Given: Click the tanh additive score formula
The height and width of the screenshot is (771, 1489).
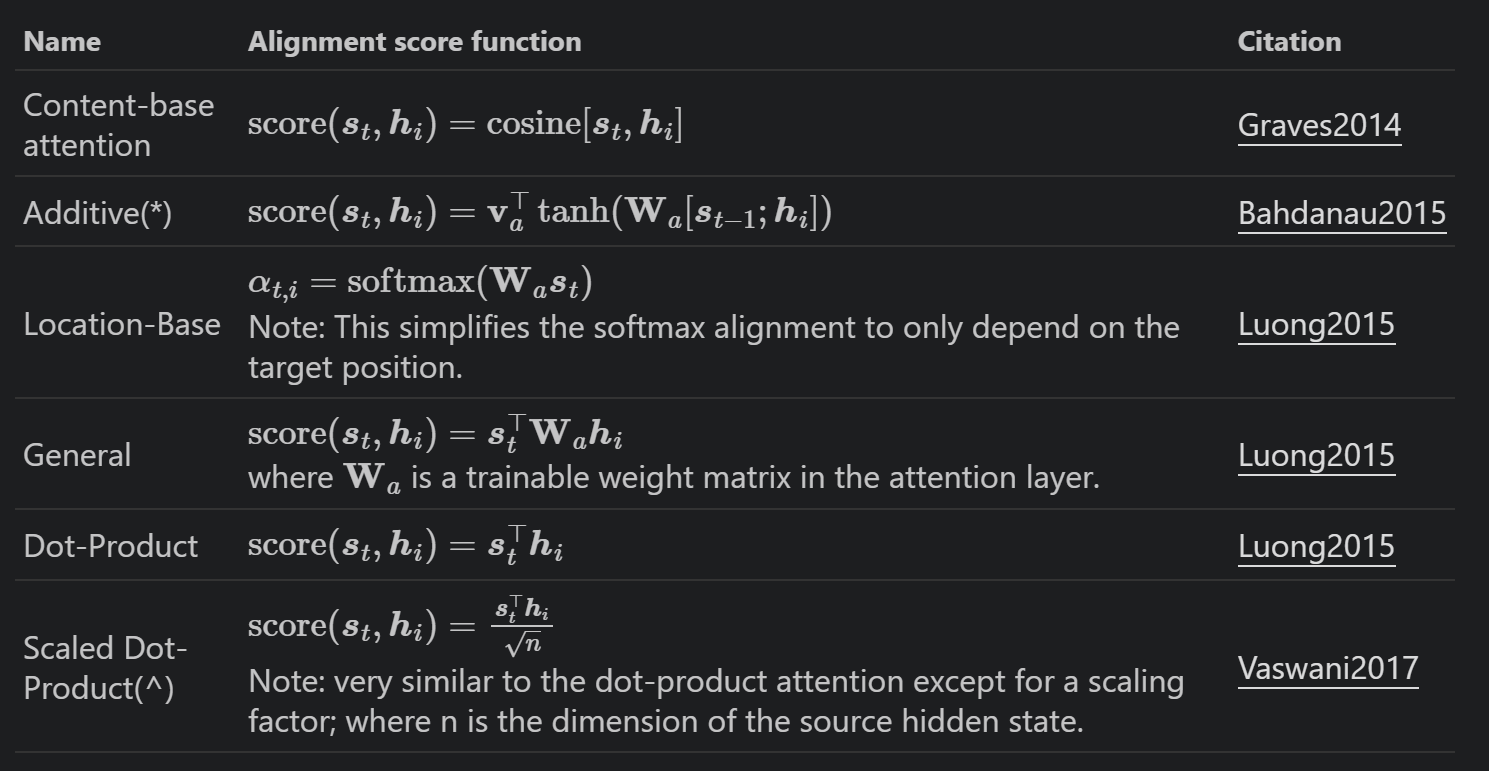Looking at the screenshot, I should tap(540, 214).
